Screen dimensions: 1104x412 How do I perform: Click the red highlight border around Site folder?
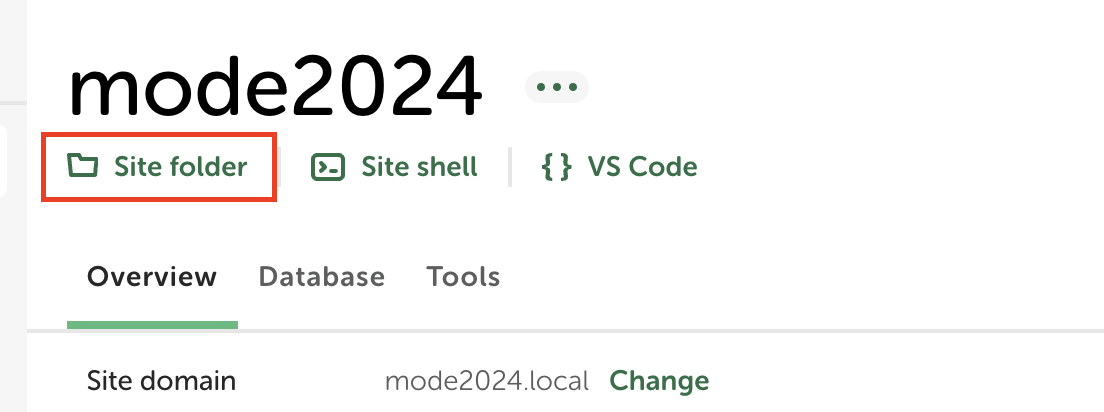[158, 134]
